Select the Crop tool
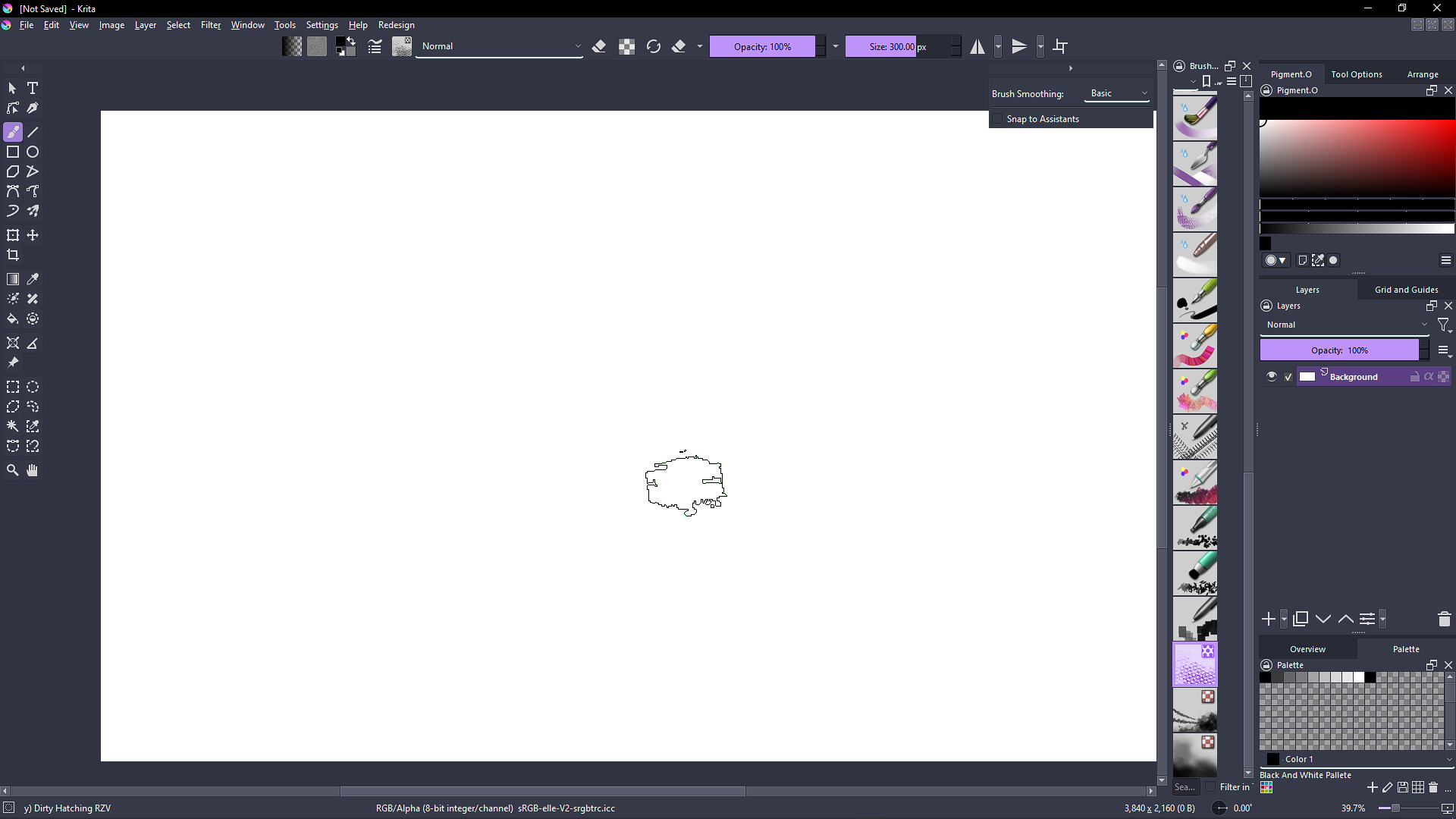This screenshot has height=819, width=1456. click(x=13, y=256)
